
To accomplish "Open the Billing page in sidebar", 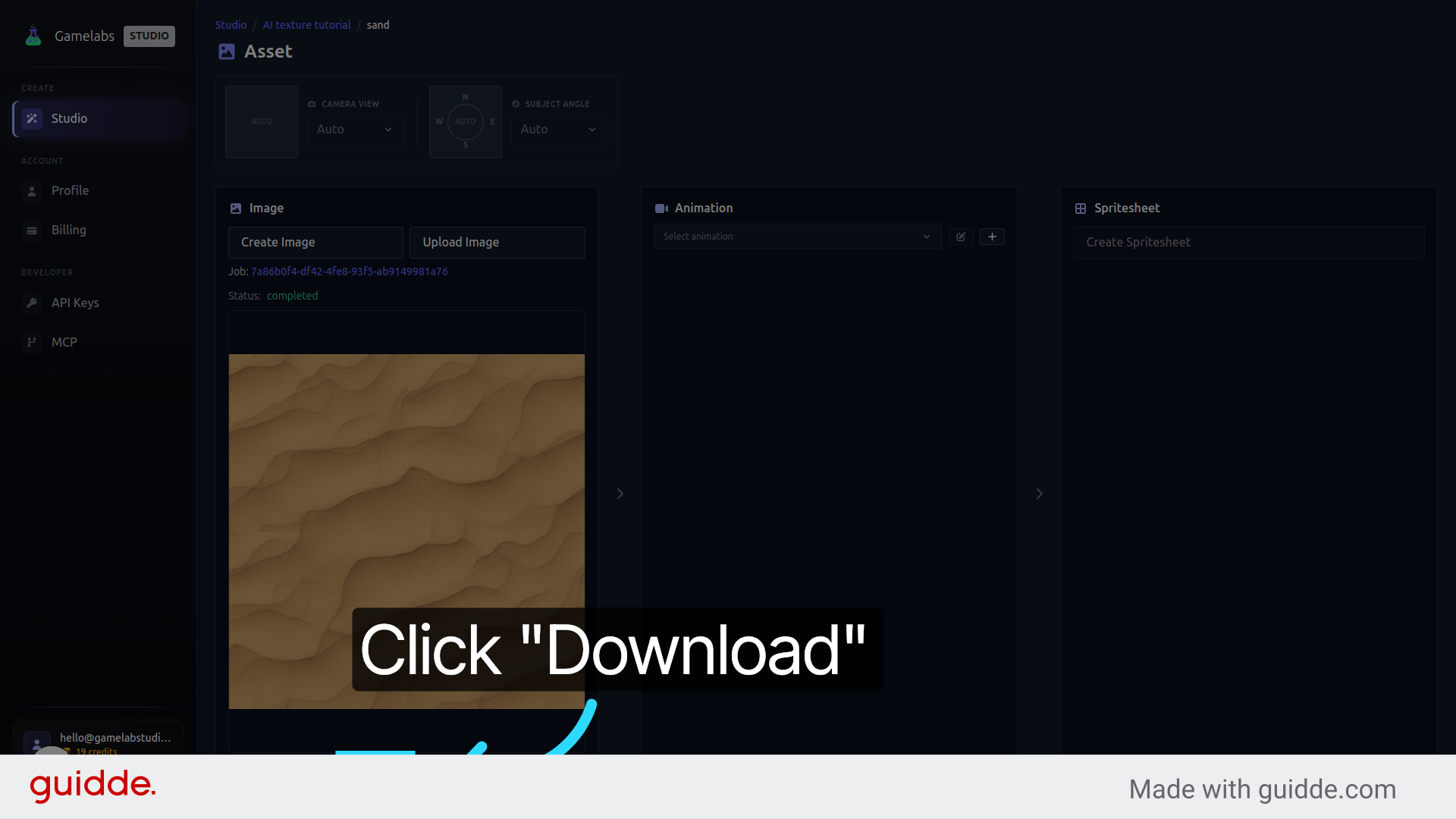I will [x=99, y=230].
